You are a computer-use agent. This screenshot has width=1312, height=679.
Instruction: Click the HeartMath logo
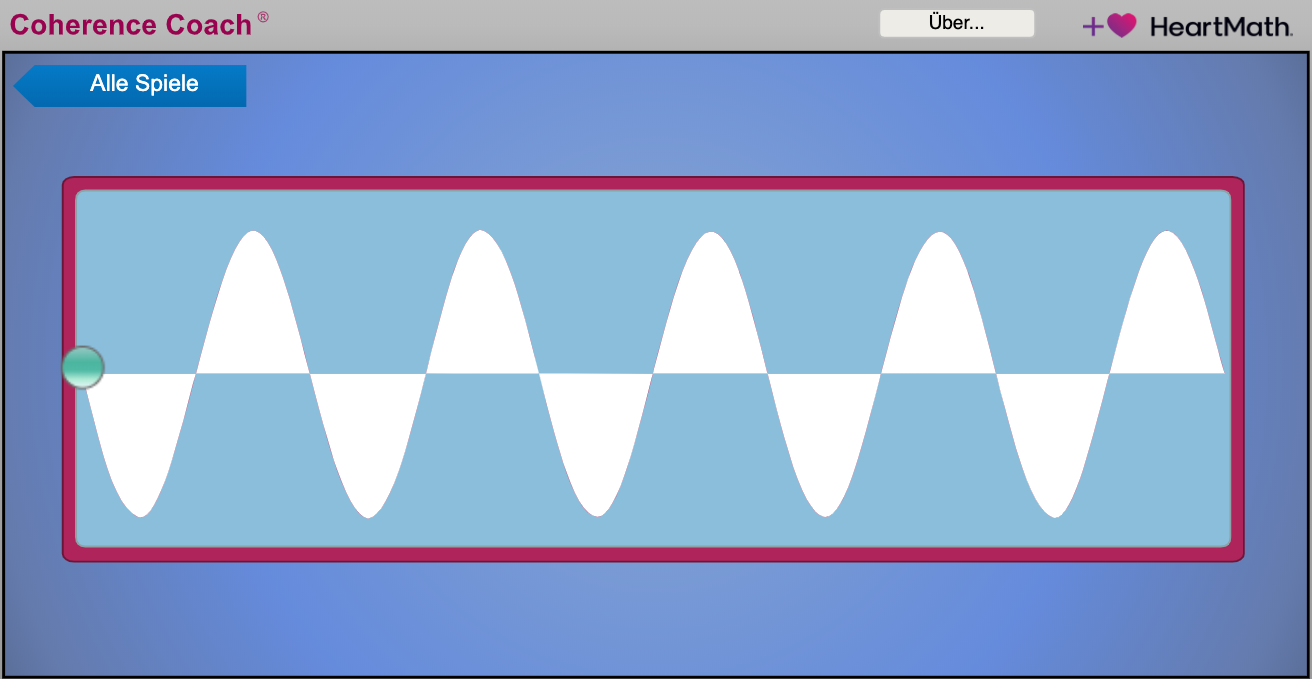coord(1187,26)
